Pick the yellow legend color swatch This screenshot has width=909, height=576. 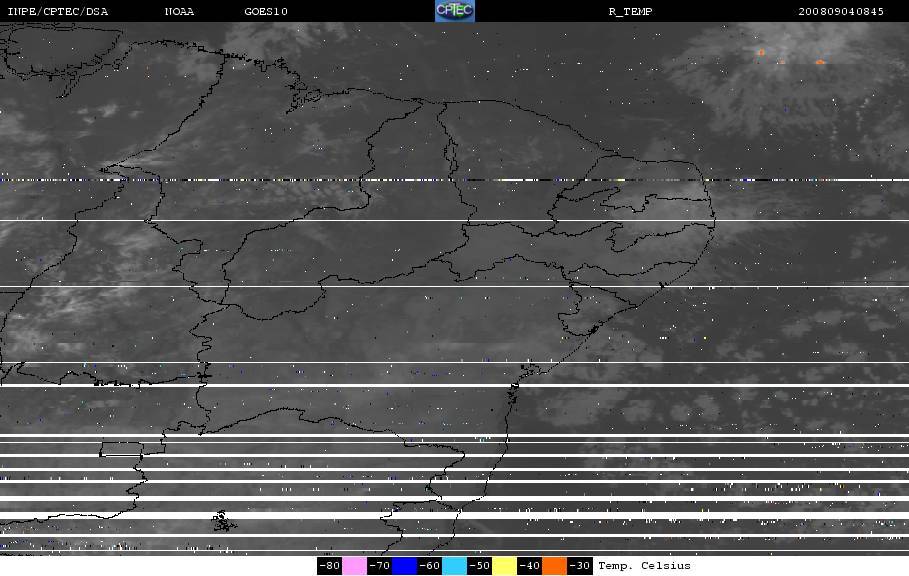[x=504, y=566]
